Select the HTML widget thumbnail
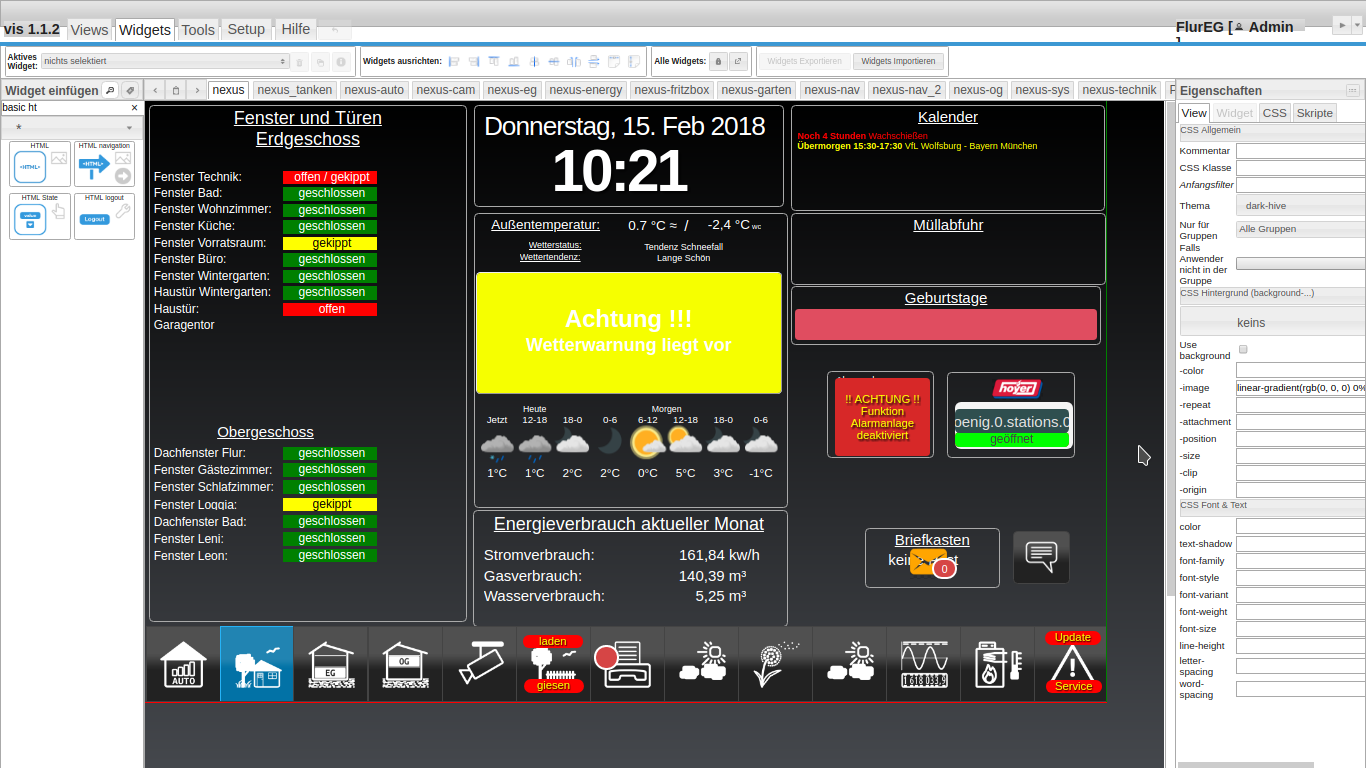The image size is (1366, 768). click(x=40, y=163)
